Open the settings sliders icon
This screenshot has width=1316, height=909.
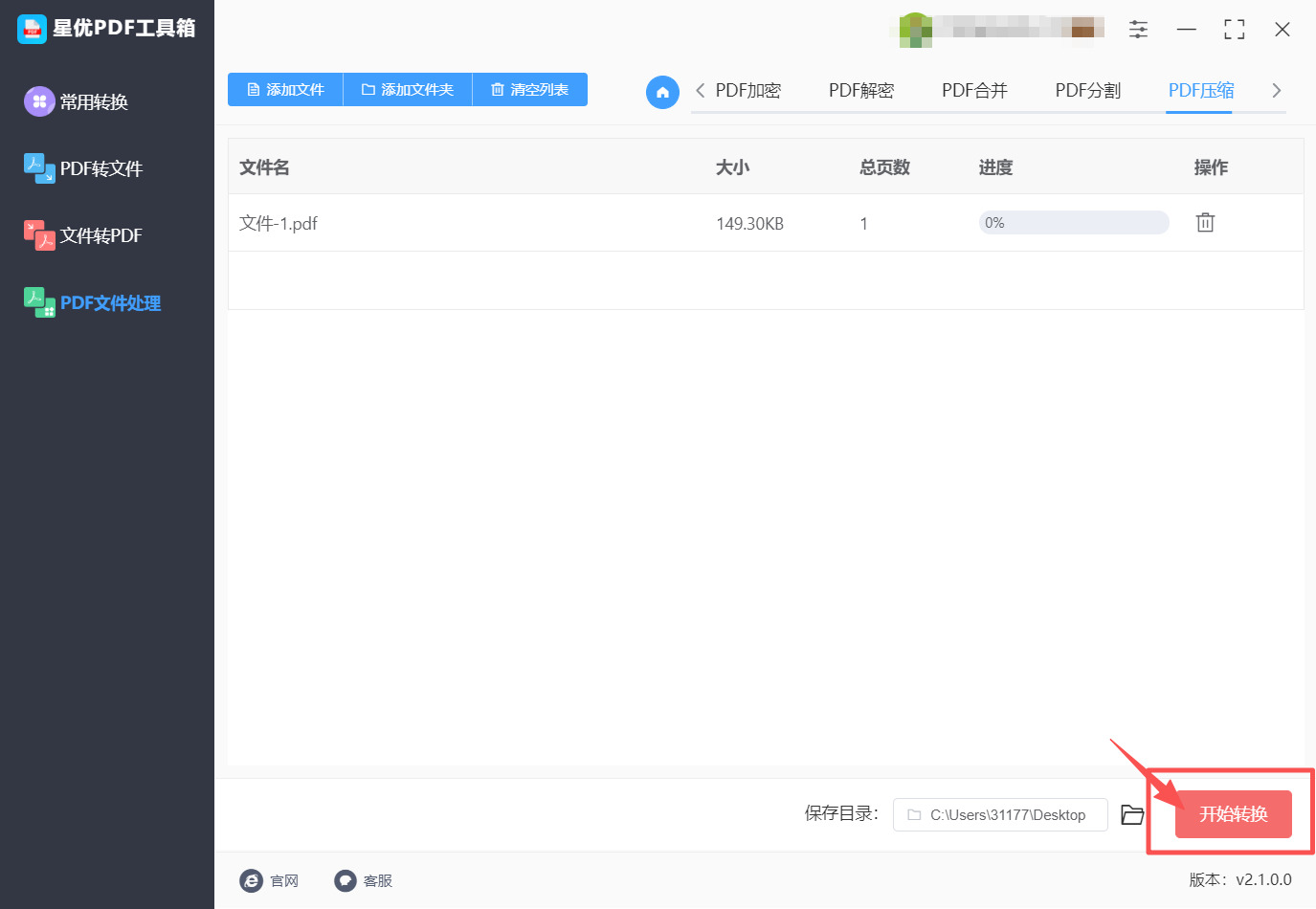(x=1138, y=29)
